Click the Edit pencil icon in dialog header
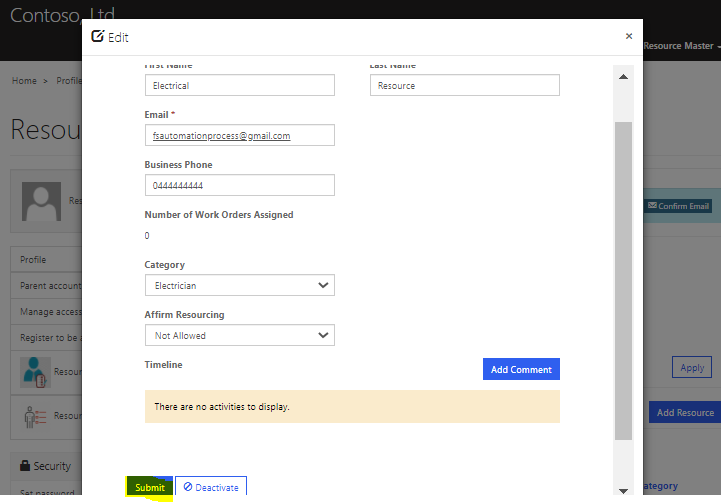 pyautogui.click(x=97, y=36)
